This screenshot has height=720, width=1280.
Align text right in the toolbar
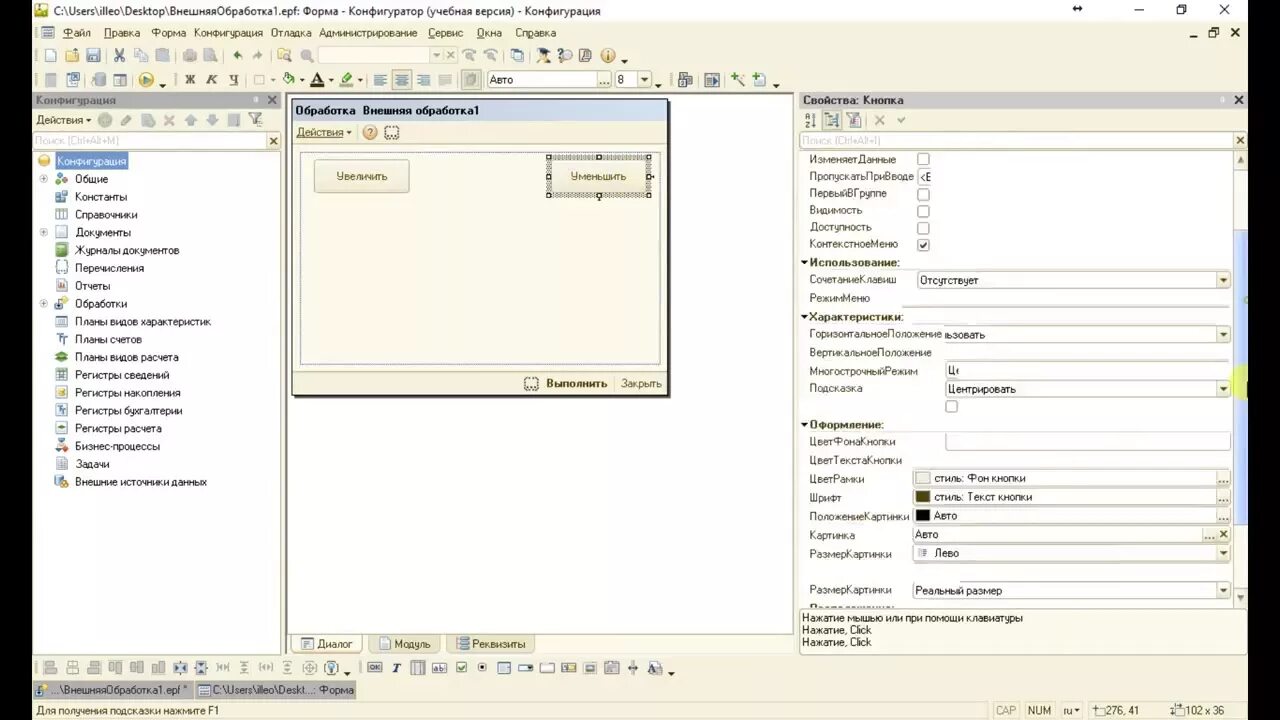(423, 80)
